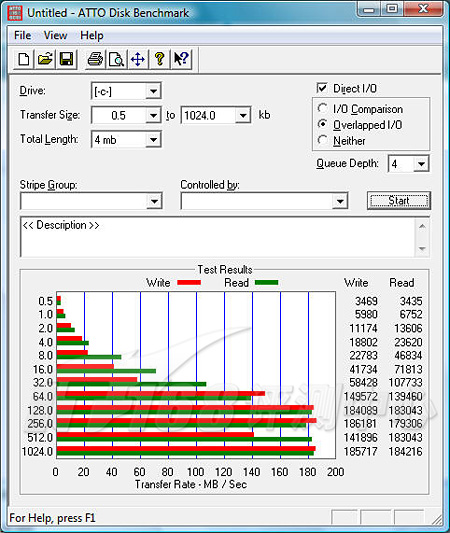Click the read value 184216

point(405,451)
